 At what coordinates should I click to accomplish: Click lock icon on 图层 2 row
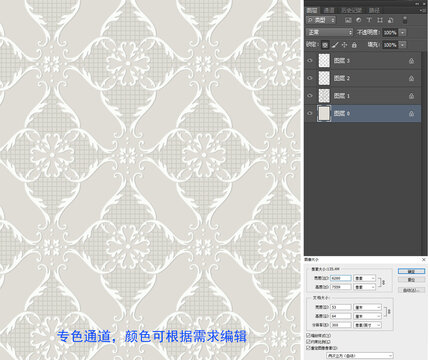click(411, 78)
